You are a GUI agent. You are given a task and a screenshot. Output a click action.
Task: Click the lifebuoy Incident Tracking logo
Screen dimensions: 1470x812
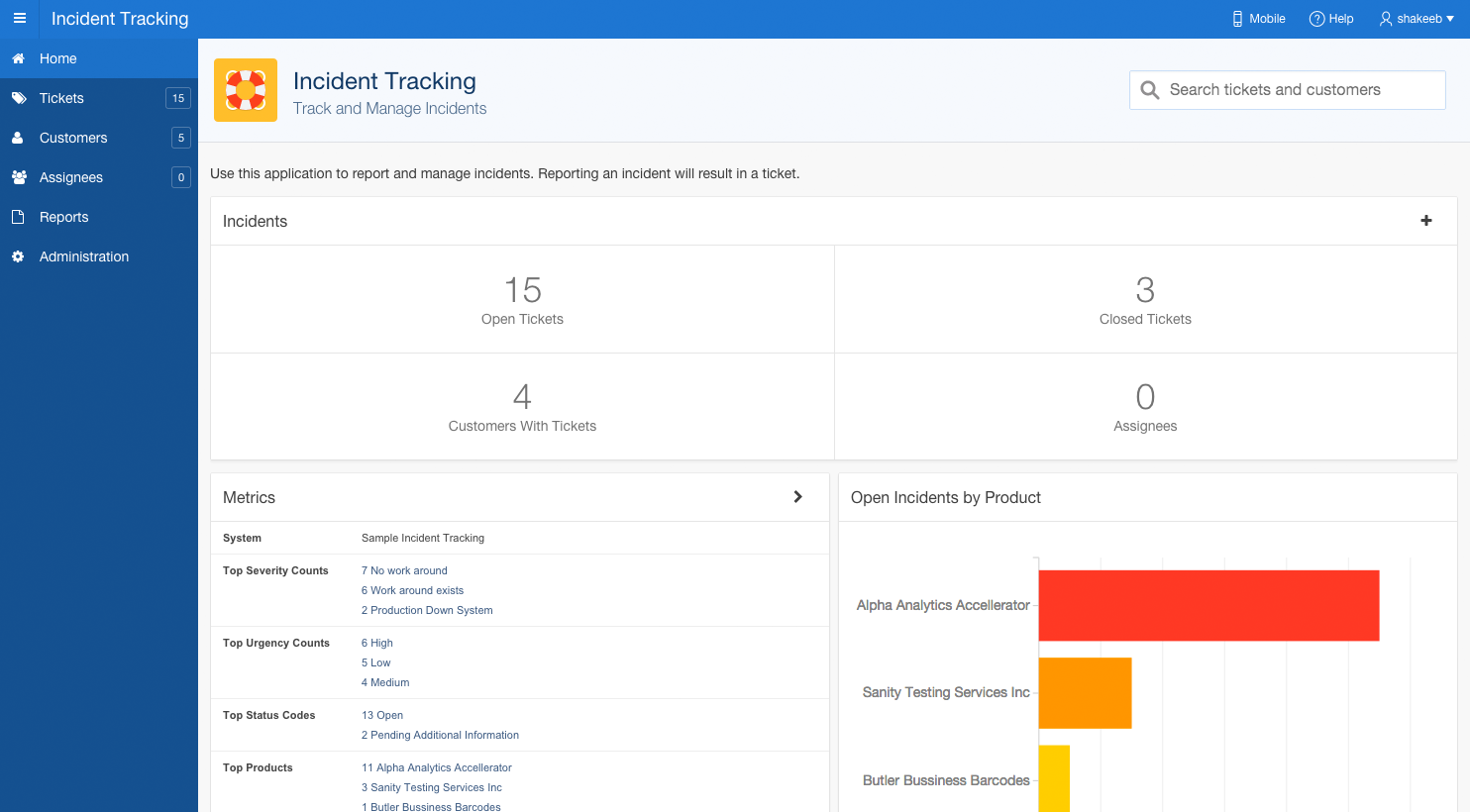point(246,90)
